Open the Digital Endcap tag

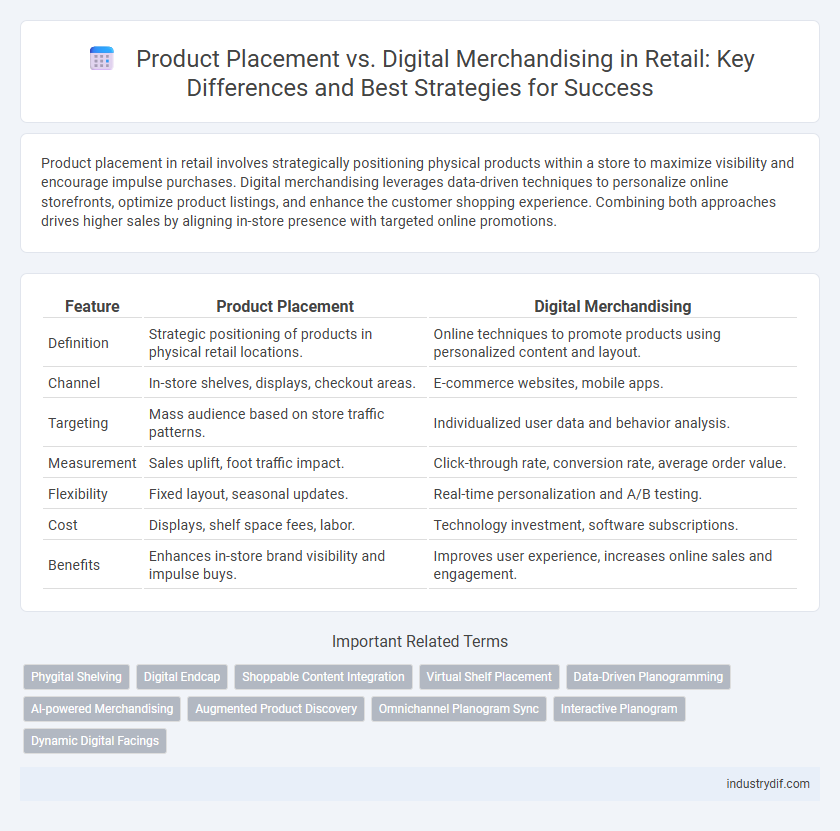[182, 677]
